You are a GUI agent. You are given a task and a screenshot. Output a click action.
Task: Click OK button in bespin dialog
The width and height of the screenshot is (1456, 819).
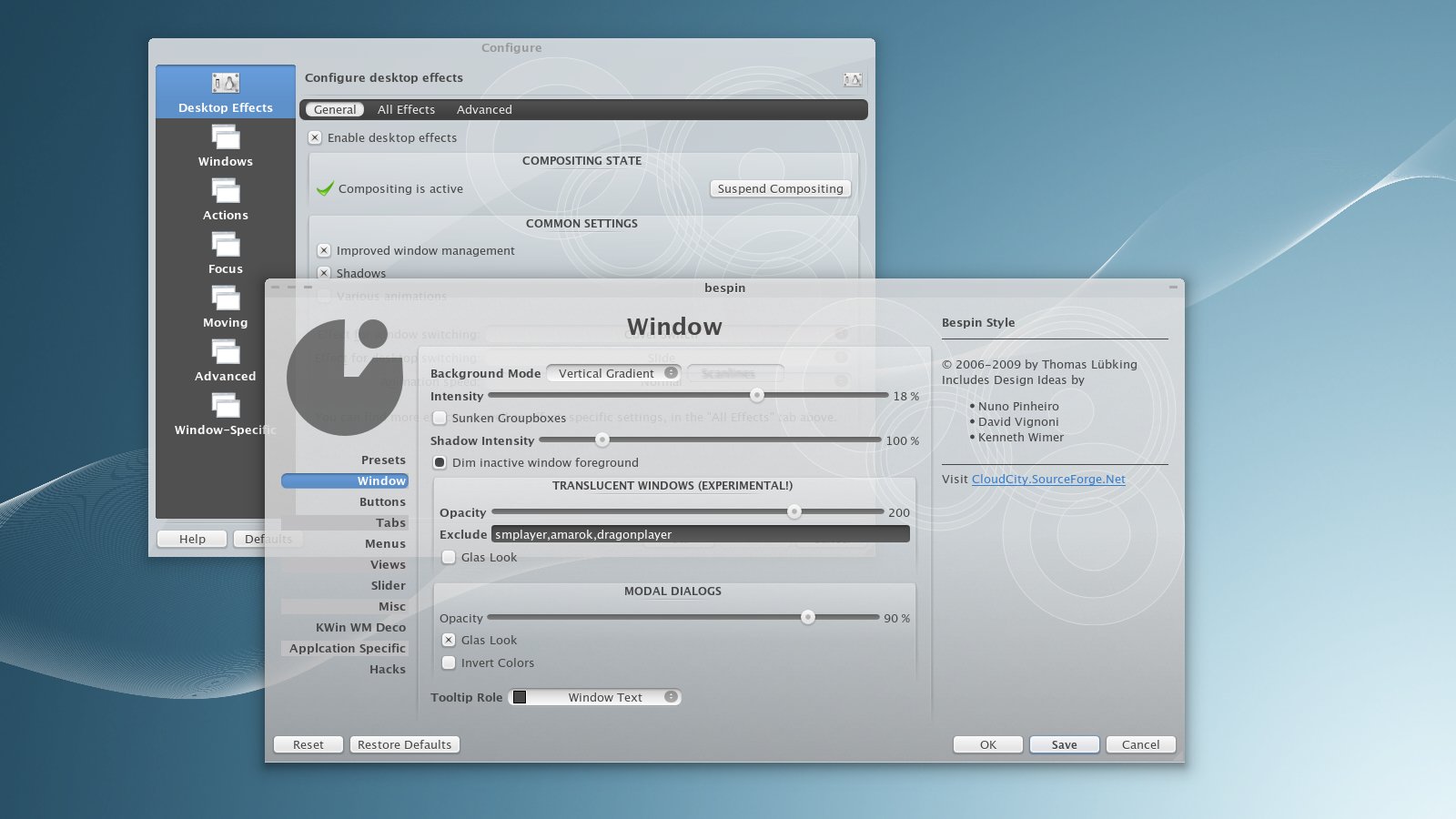click(x=988, y=744)
